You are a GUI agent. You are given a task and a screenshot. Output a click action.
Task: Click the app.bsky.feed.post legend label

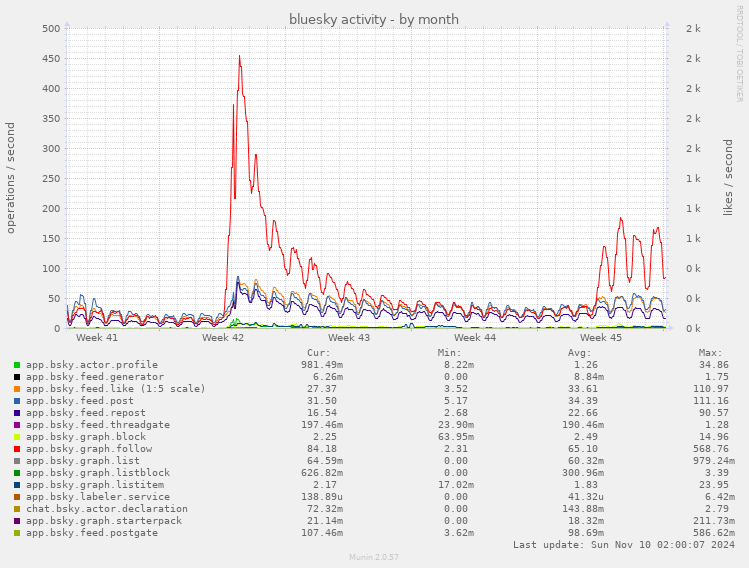80,401
